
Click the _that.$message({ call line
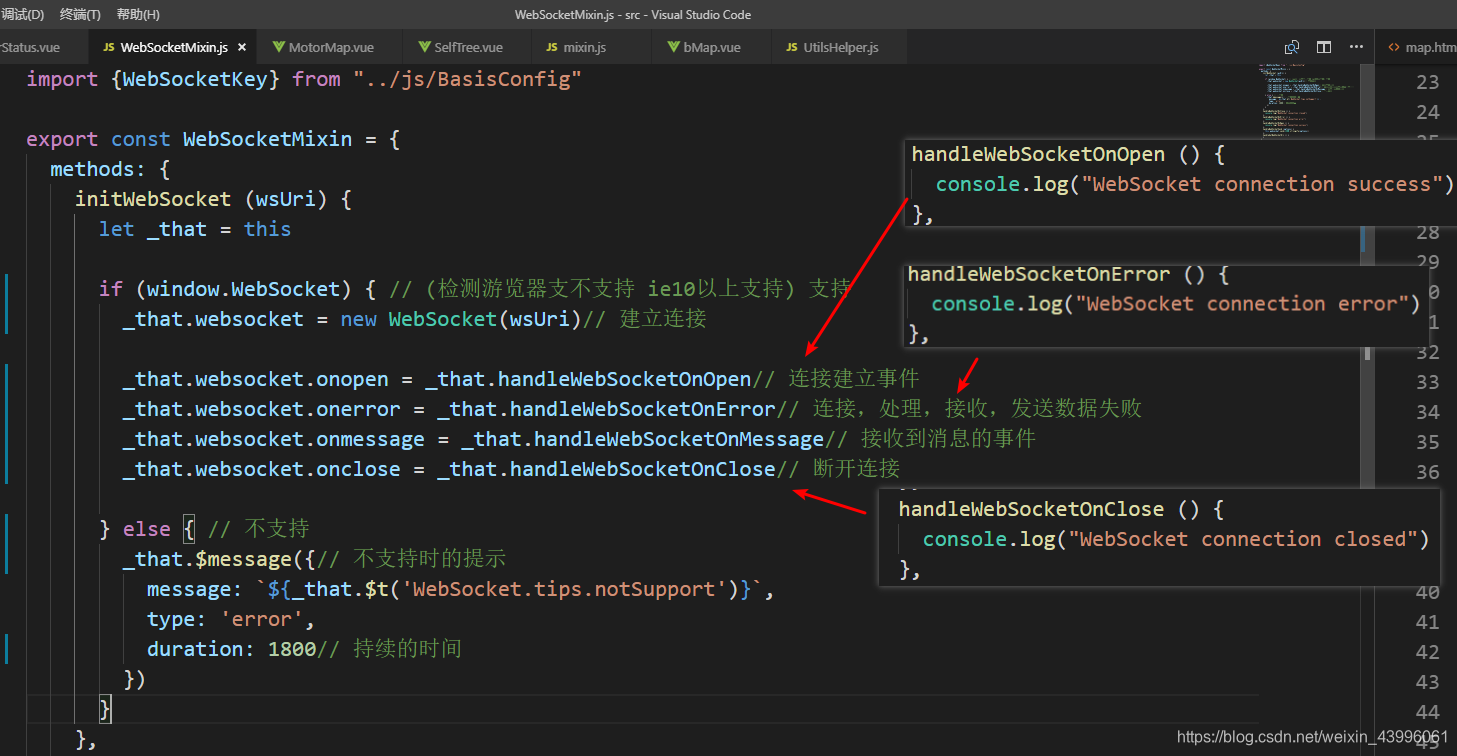click(315, 559)
